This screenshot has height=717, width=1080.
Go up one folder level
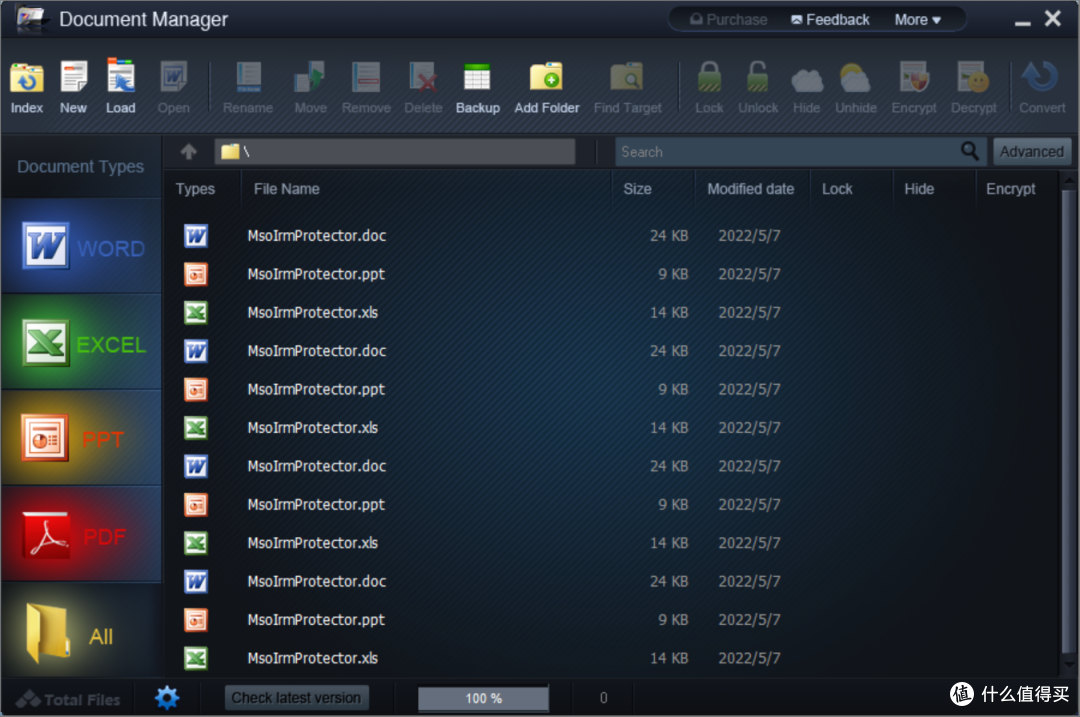pos(189,152)
